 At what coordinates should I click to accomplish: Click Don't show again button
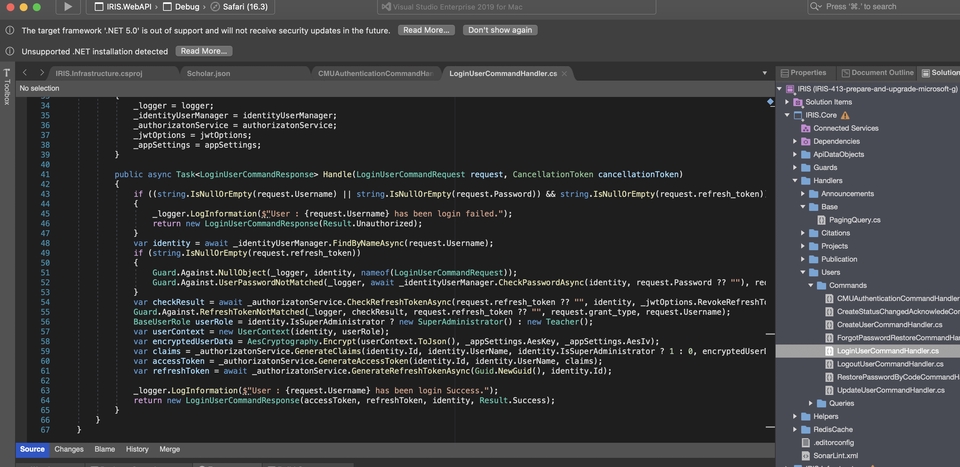tap(500, 30)
